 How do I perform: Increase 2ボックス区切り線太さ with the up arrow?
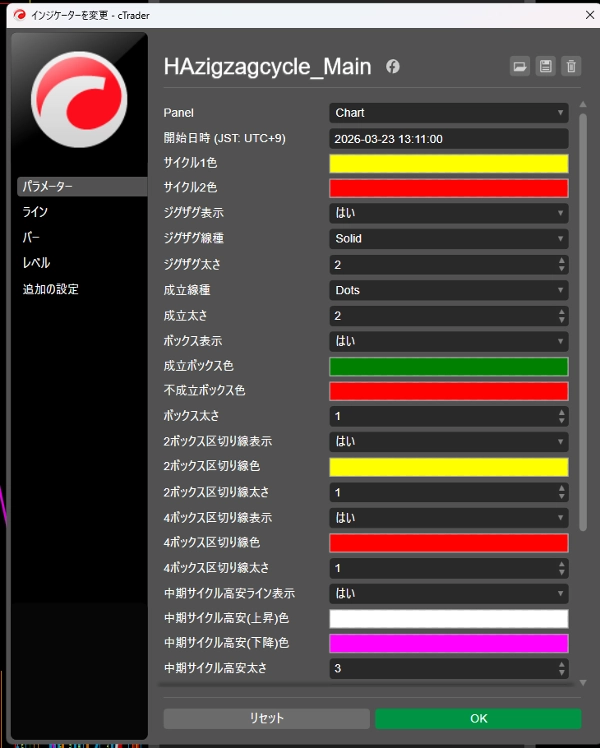tap(561, 488)
